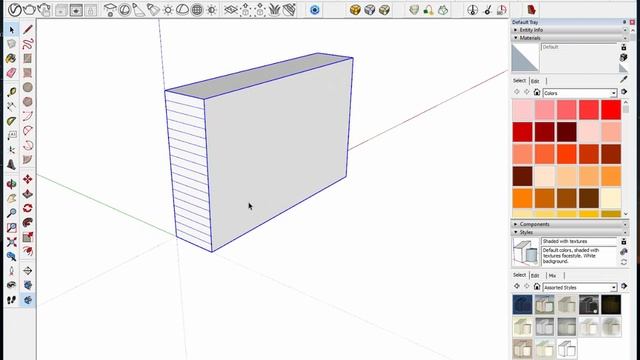Viewport: 640px width, 360px height.
Task: Activate the Pan hand tool
Action: click(11, 198)
